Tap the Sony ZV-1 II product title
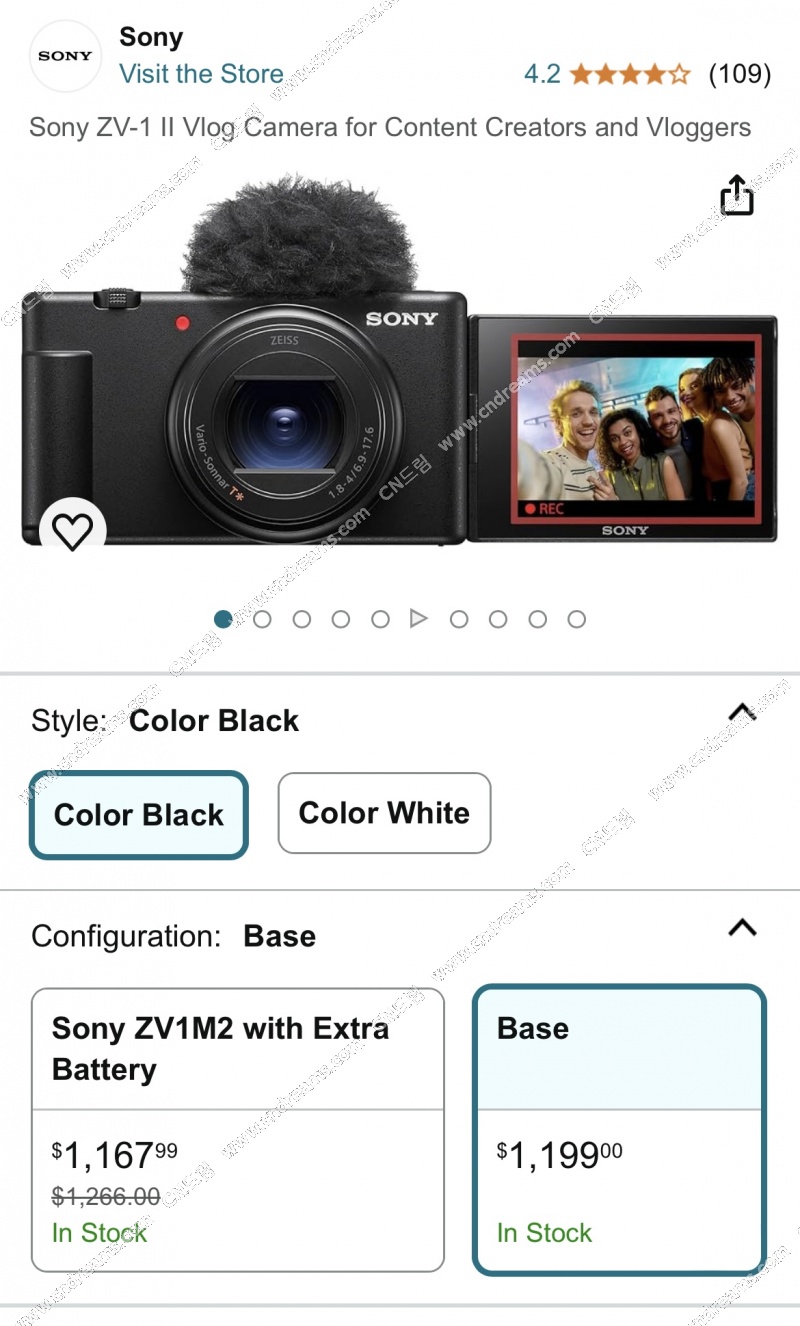Image resolution: width=800 pixels, height=1326 pixels. (390, 127)
